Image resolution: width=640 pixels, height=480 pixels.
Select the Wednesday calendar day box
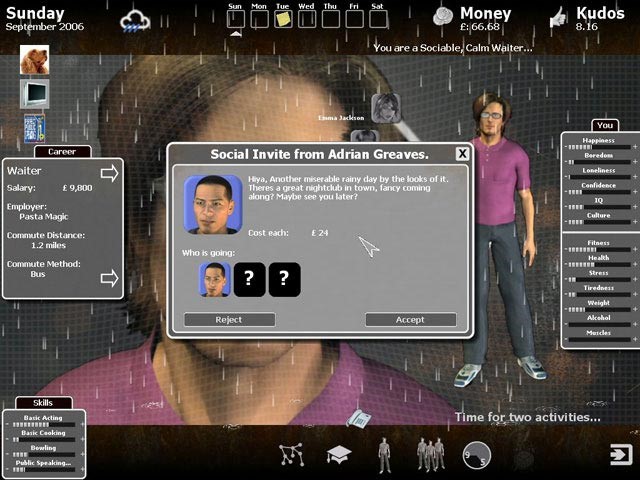307,19
